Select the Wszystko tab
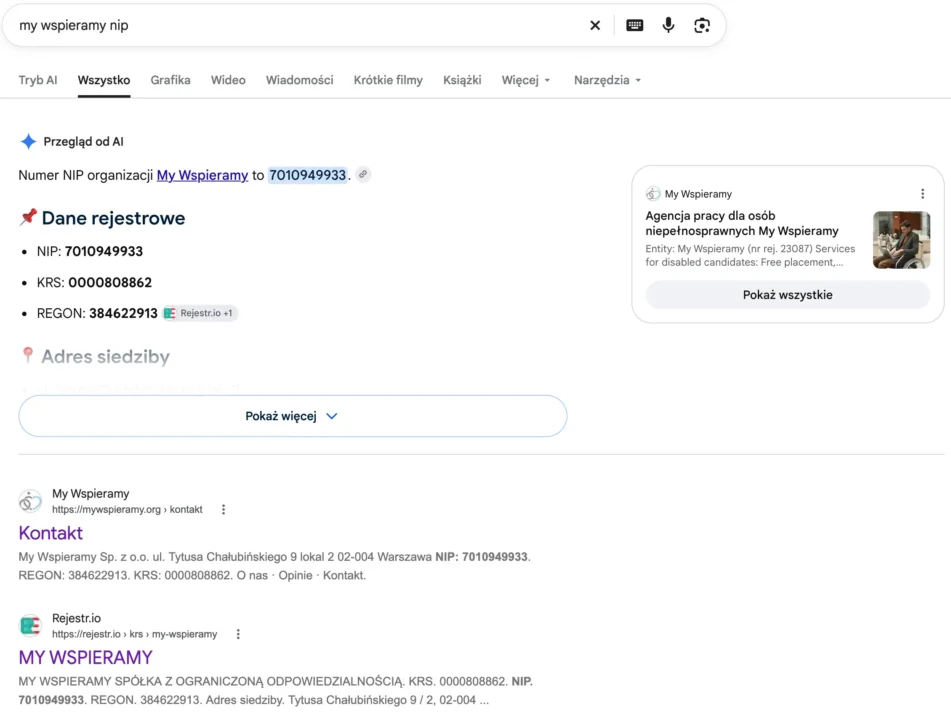Image resolution: width=951 pixels, height=720 pixels. tap(104, 80)
